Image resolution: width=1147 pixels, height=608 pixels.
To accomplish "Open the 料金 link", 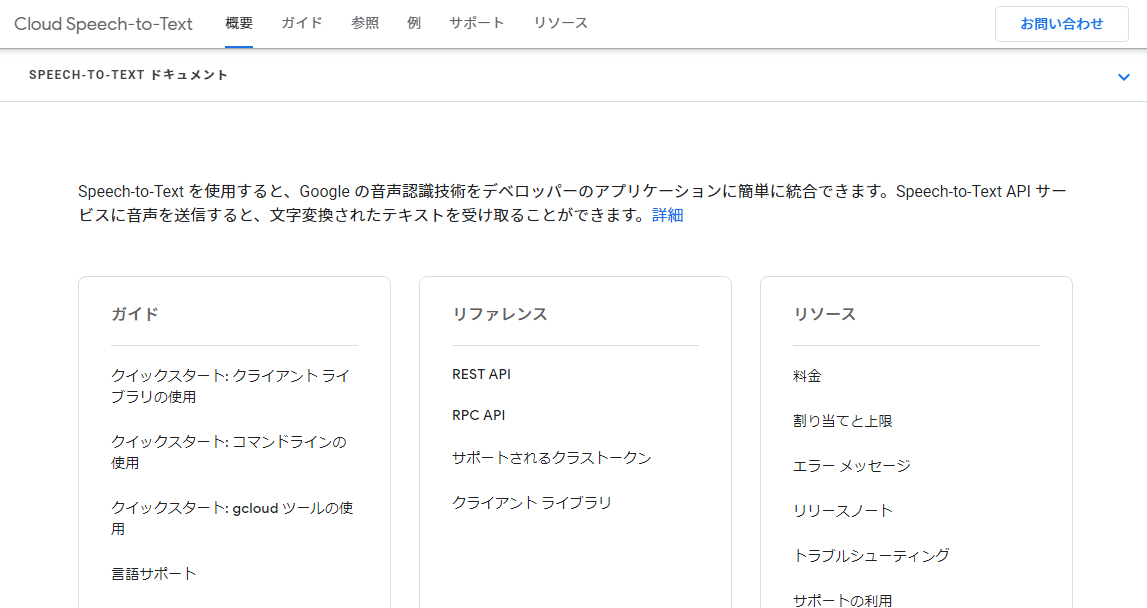I will pyautogui.click(x=807, y=376).
